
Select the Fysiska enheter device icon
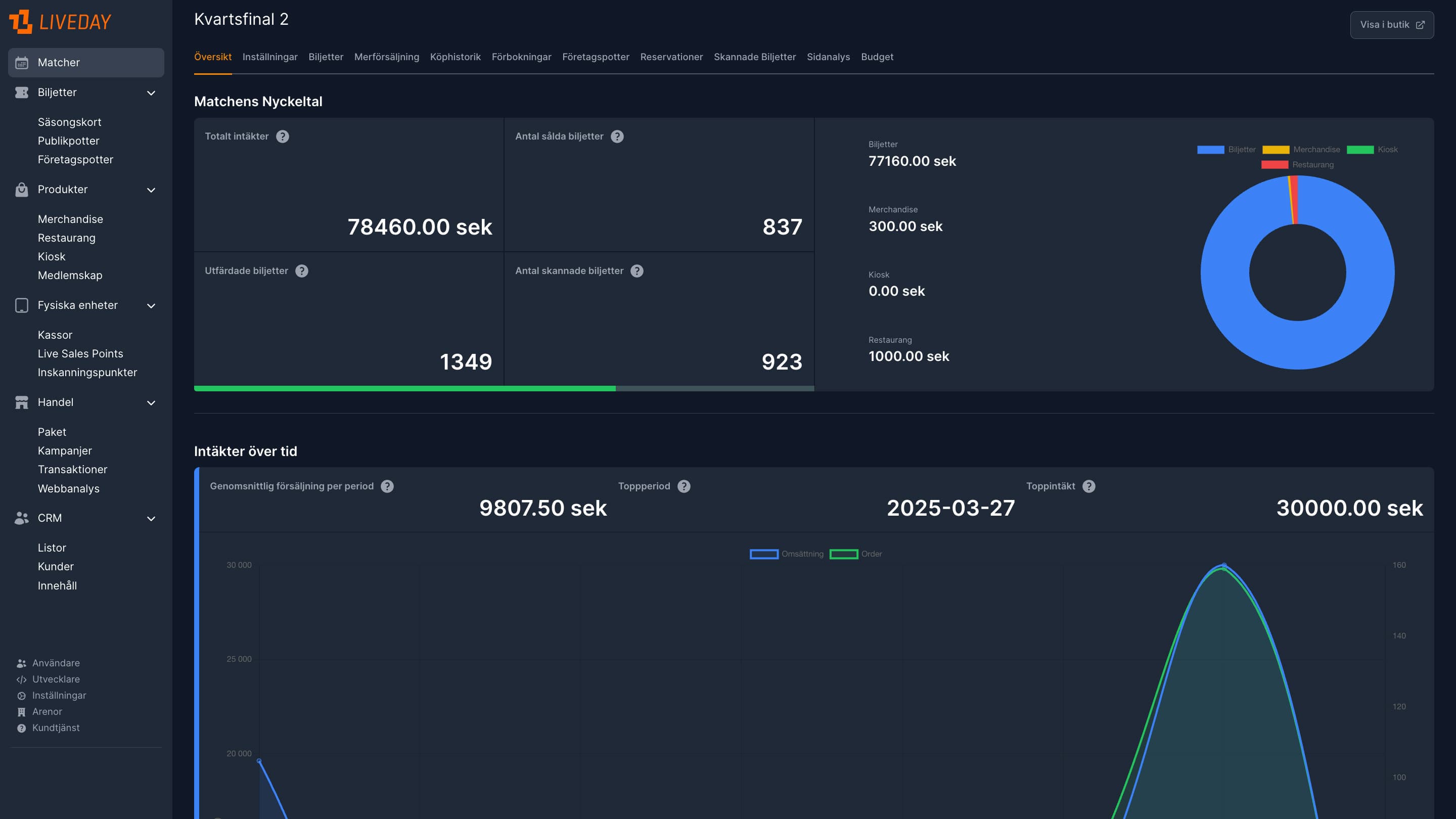point(21,305)
